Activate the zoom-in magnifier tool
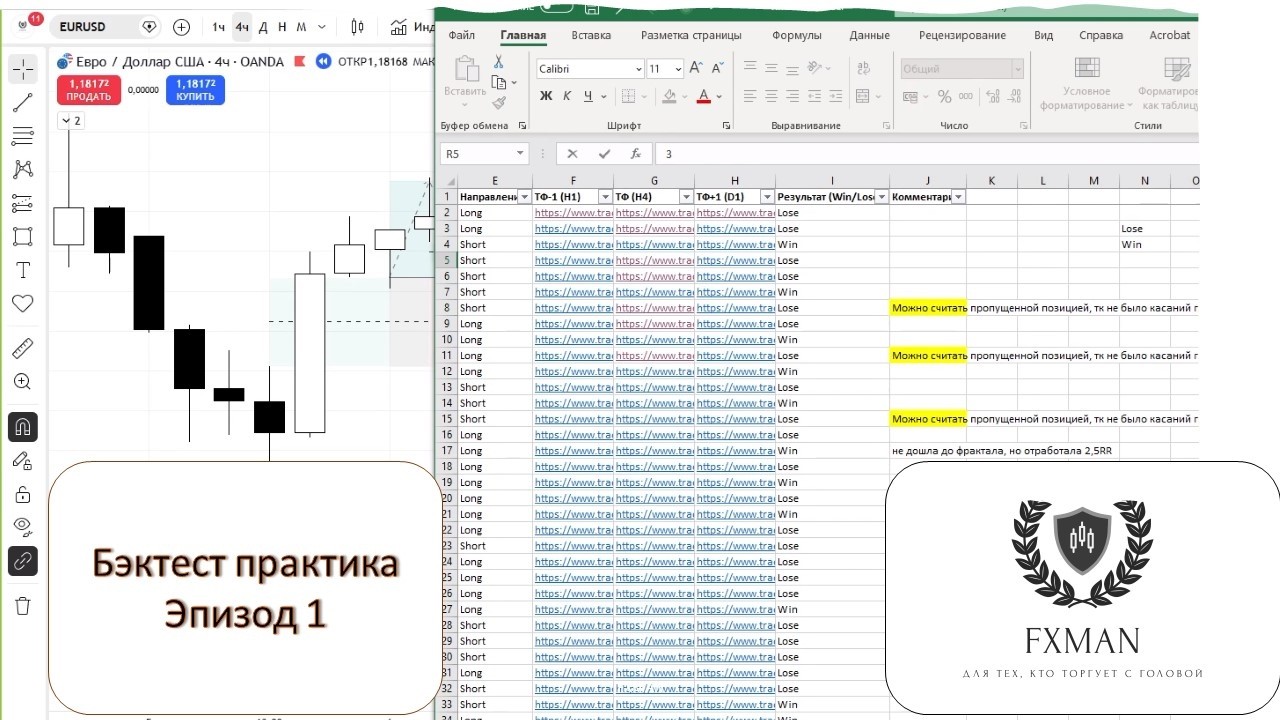Screen dimensions: 1280x720 tap(23, 382)
